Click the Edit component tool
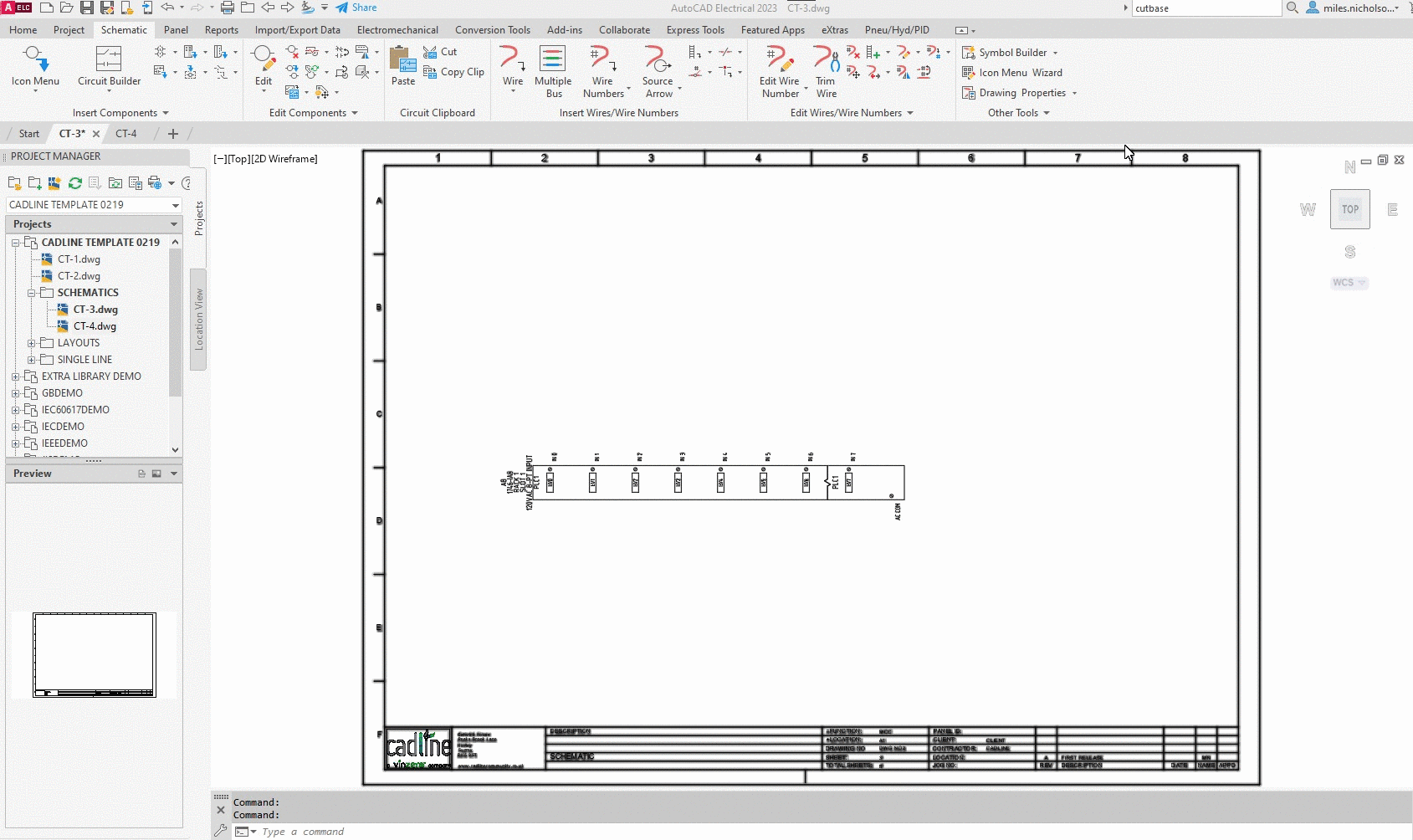 pos(264,67)
